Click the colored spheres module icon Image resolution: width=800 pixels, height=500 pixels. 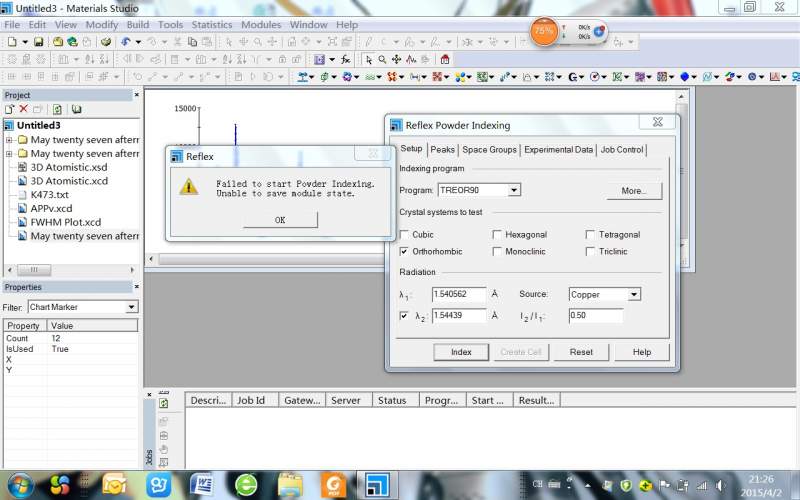point(460,77)
